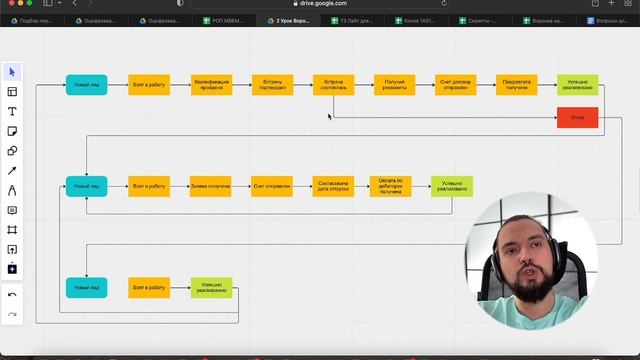Open the more apps plus tool
640x360 pixels.
tap(12, 269)
